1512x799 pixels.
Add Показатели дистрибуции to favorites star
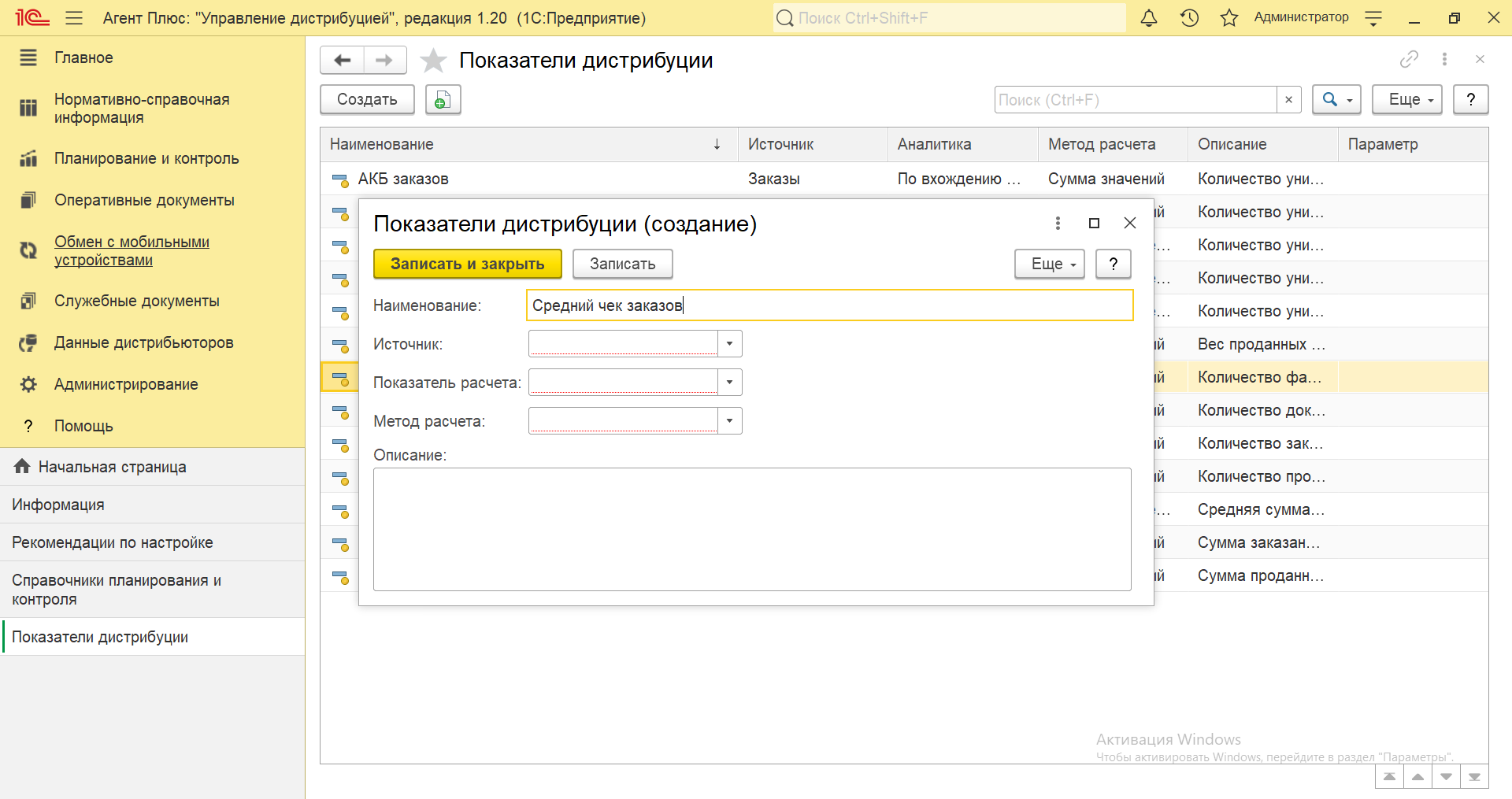(x=433, y=61)
